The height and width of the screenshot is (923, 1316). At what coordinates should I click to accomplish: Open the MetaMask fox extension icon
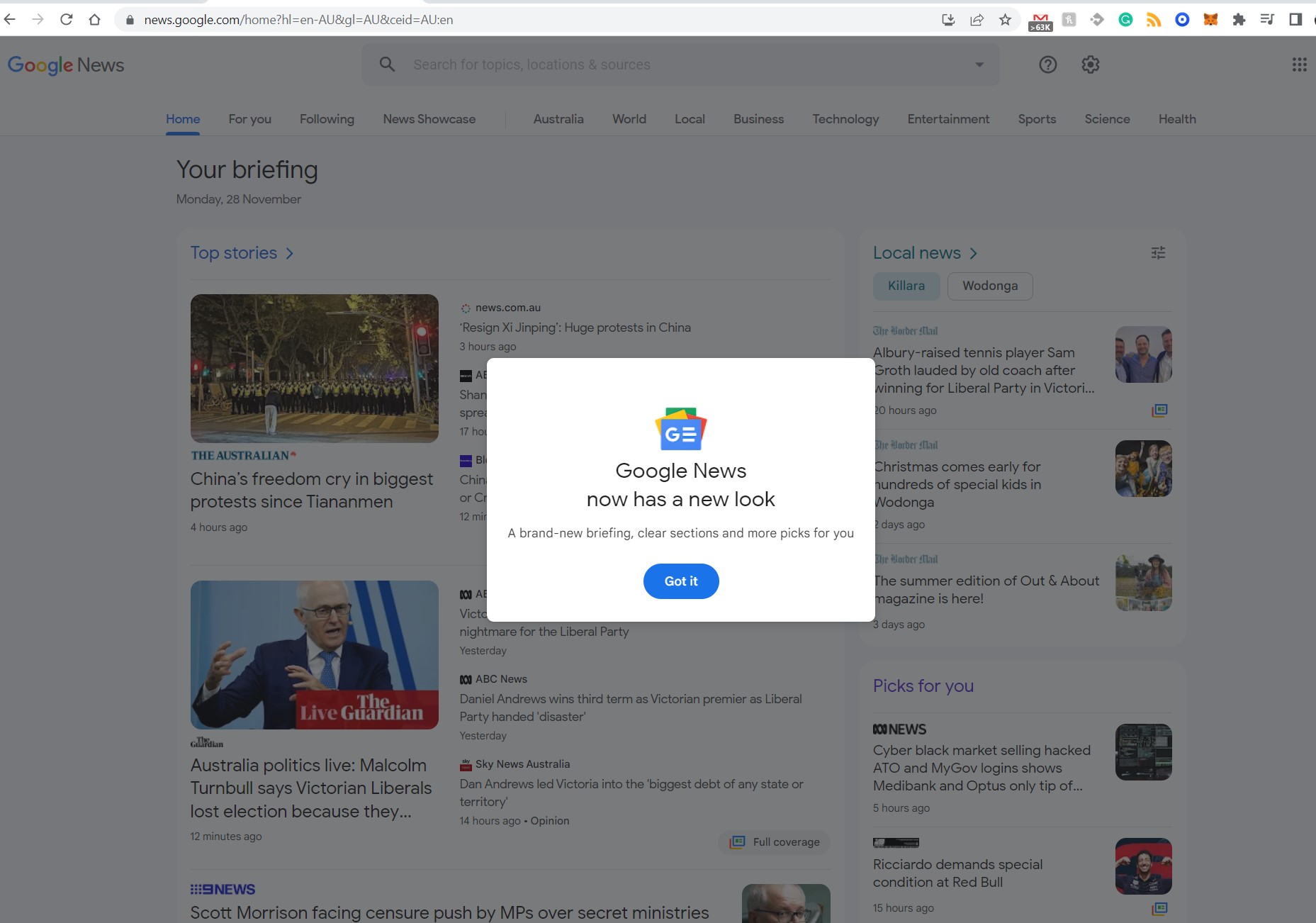coord(1210,19)
